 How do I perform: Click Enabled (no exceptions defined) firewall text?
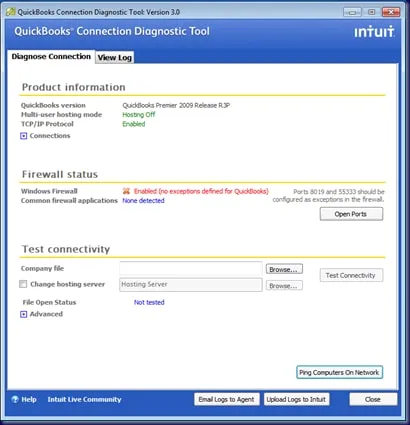pyautogui.click(x=201, y=191)
